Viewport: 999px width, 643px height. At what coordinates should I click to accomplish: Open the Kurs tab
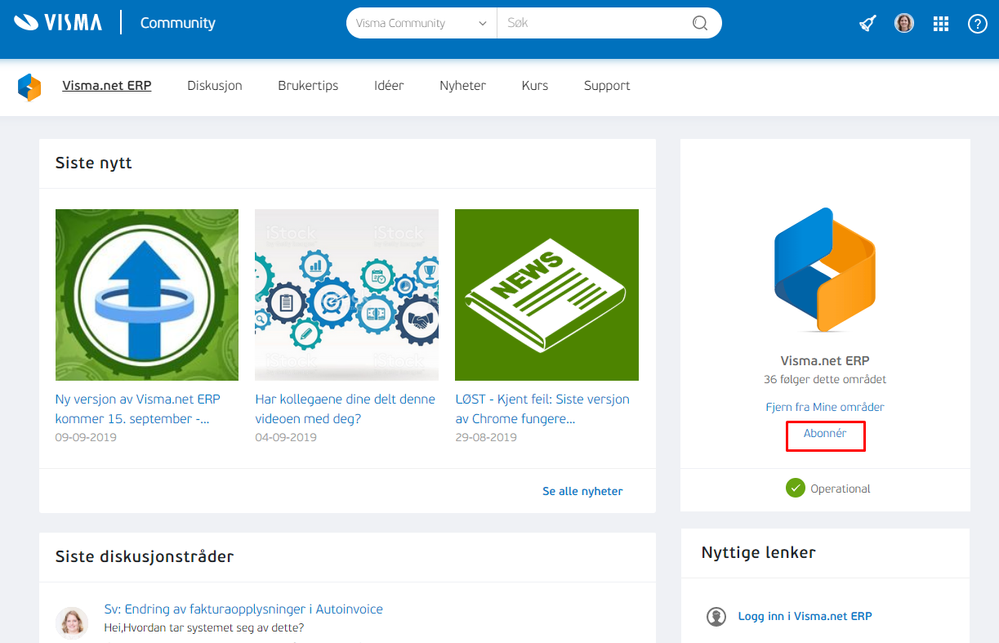click(x=535, y=85)
